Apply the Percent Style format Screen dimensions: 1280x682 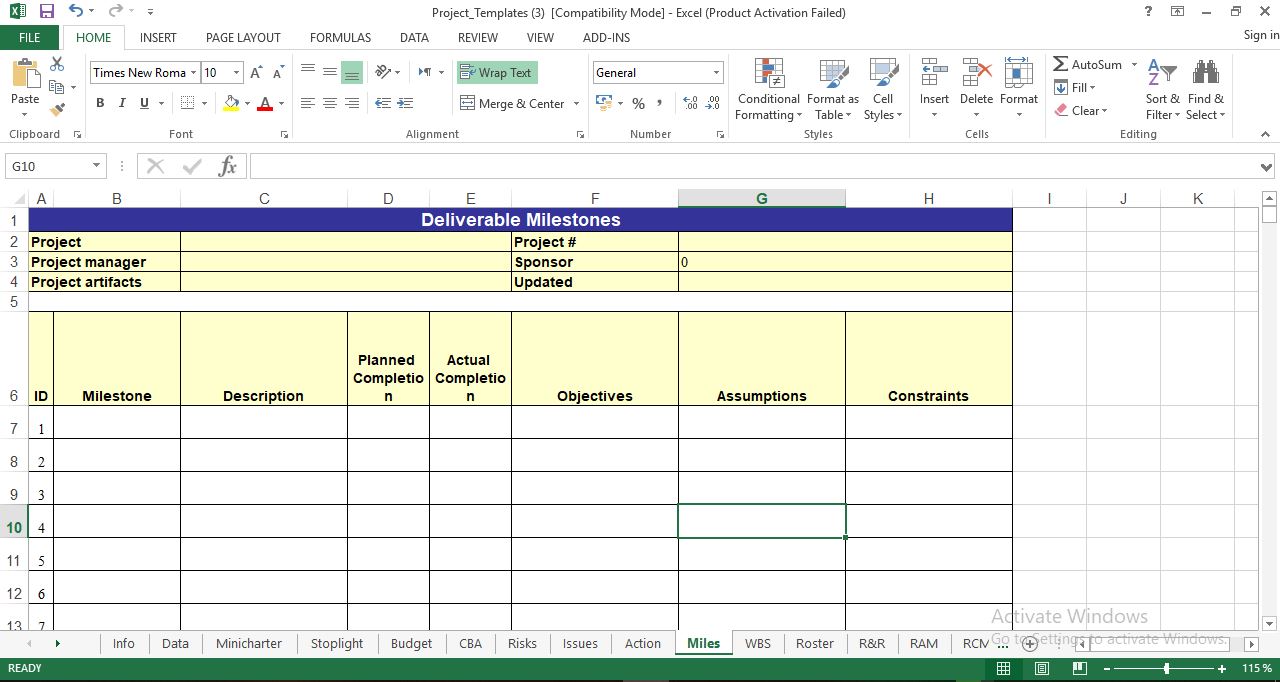point(637,103)
